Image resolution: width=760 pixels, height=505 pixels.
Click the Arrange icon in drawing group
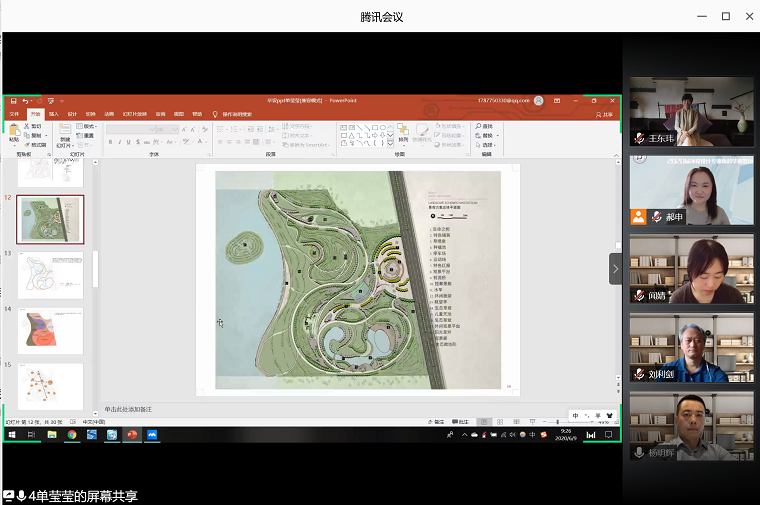click(403, 132)
